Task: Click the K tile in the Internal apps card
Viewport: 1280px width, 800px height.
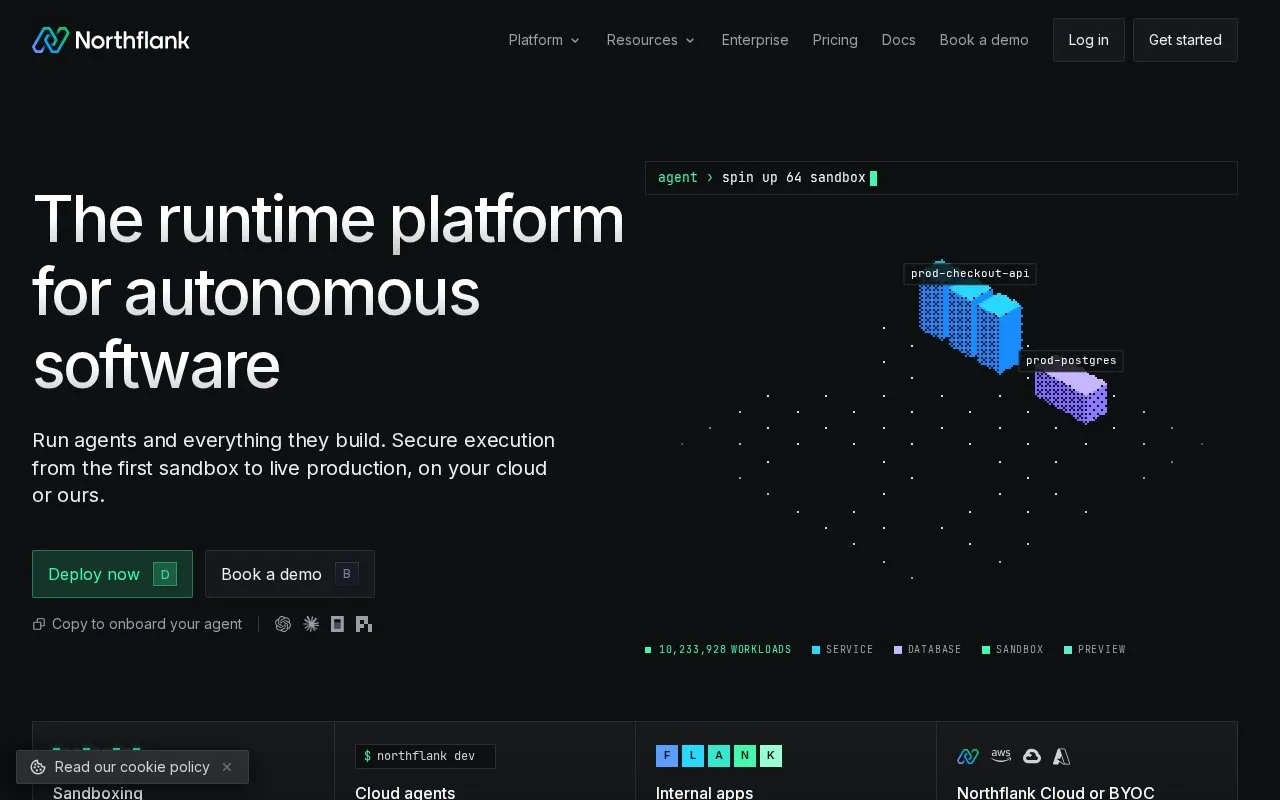Action: [x=771, y=756]
